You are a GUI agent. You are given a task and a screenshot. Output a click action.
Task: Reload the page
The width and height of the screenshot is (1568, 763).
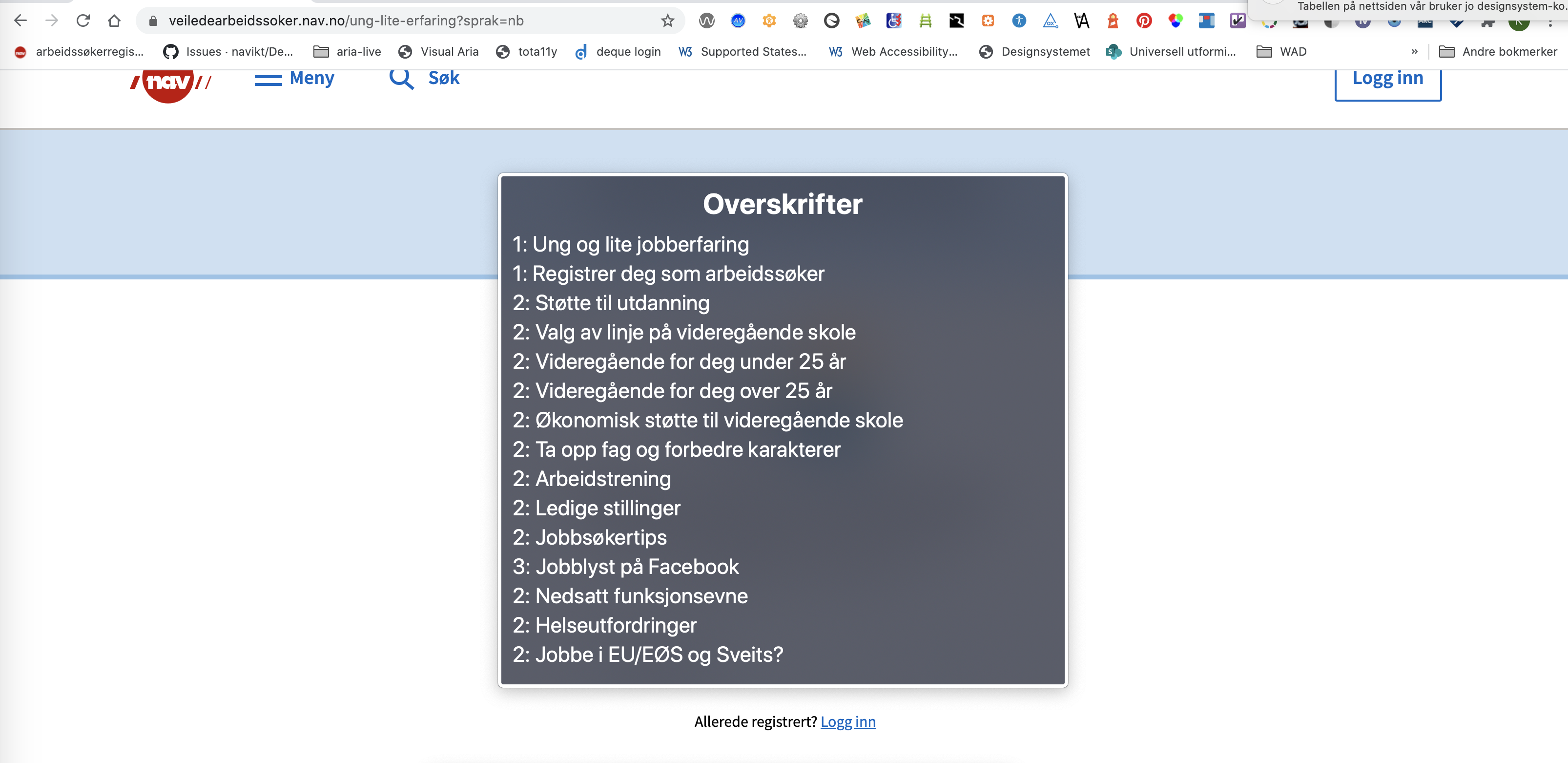tap(83, 21)
